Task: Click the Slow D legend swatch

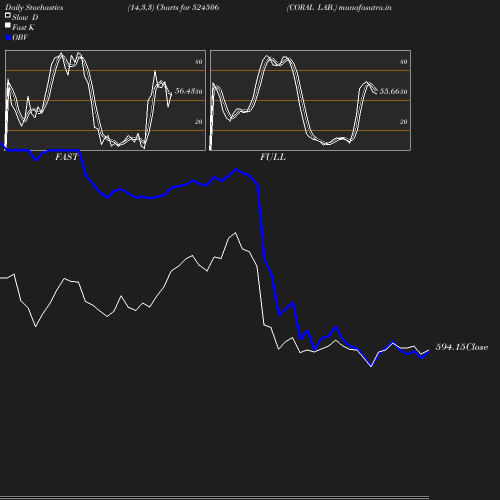Action: pyautogui.click(x=8, y=15)
